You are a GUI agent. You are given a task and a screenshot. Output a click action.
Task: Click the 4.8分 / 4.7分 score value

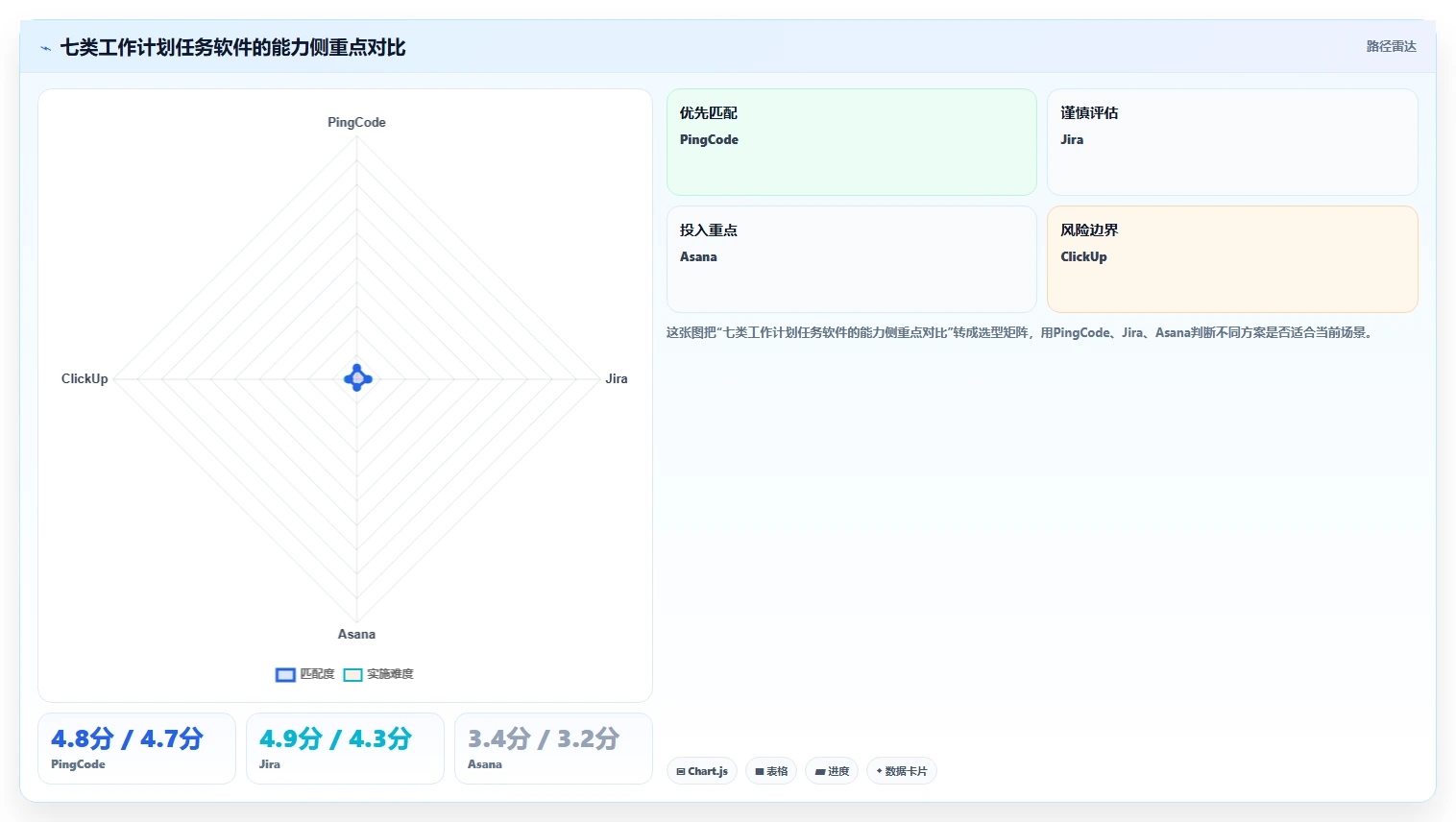[x=127, y=738]
